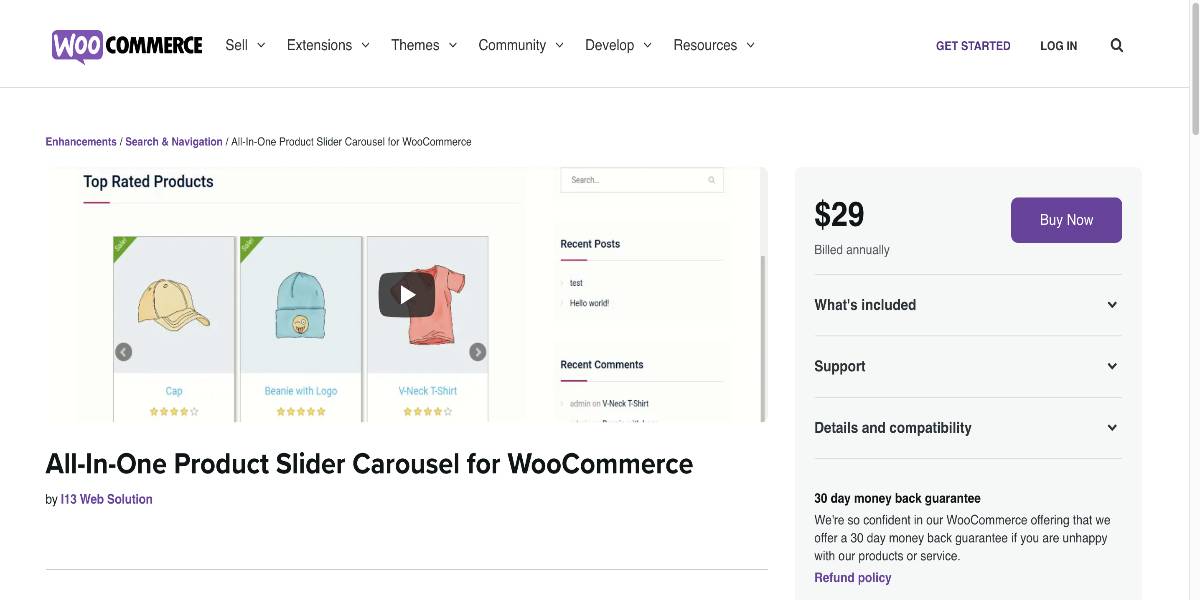The height and width of the screenshot is (600, 1200).
Task: Click the 'Recent Comments' heading
Action: [x=602, y=365]
